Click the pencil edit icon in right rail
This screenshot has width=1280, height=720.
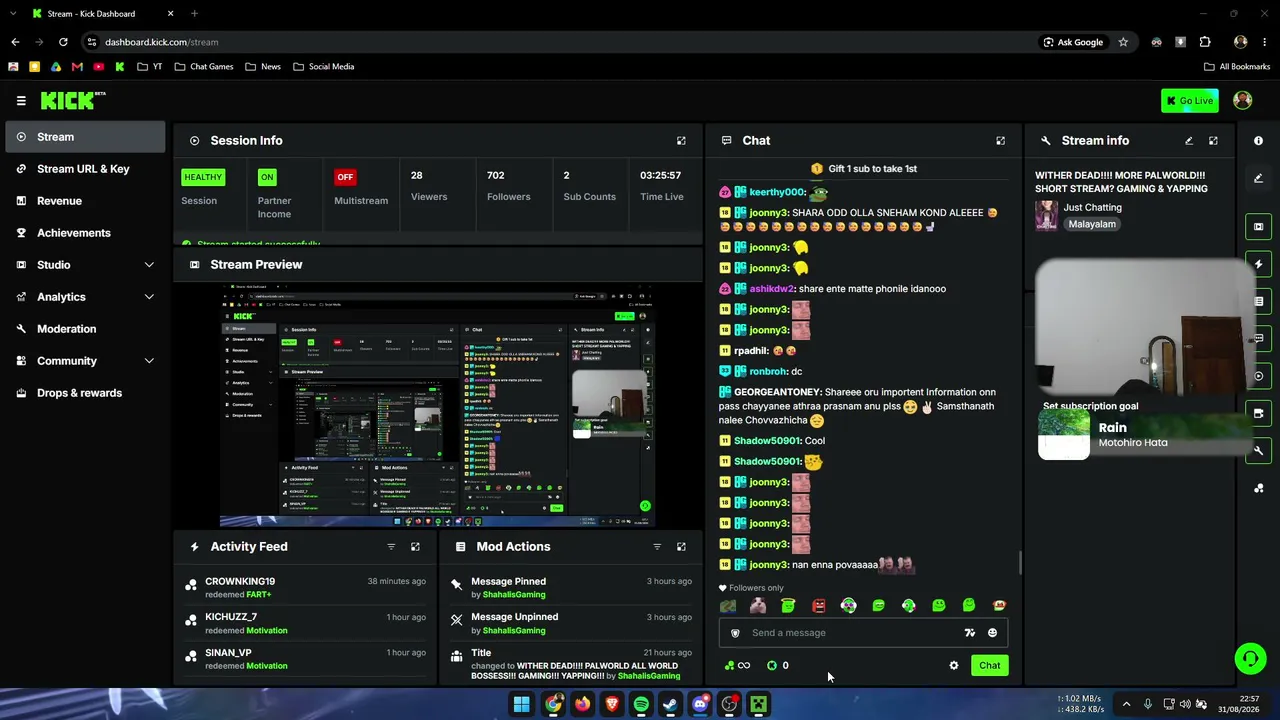(1258, 178)
